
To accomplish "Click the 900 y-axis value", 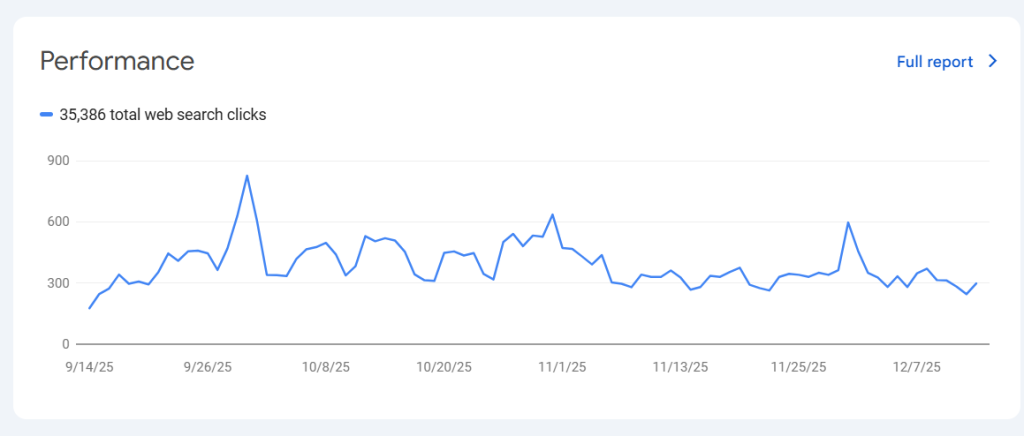I will tap(57, 161).
